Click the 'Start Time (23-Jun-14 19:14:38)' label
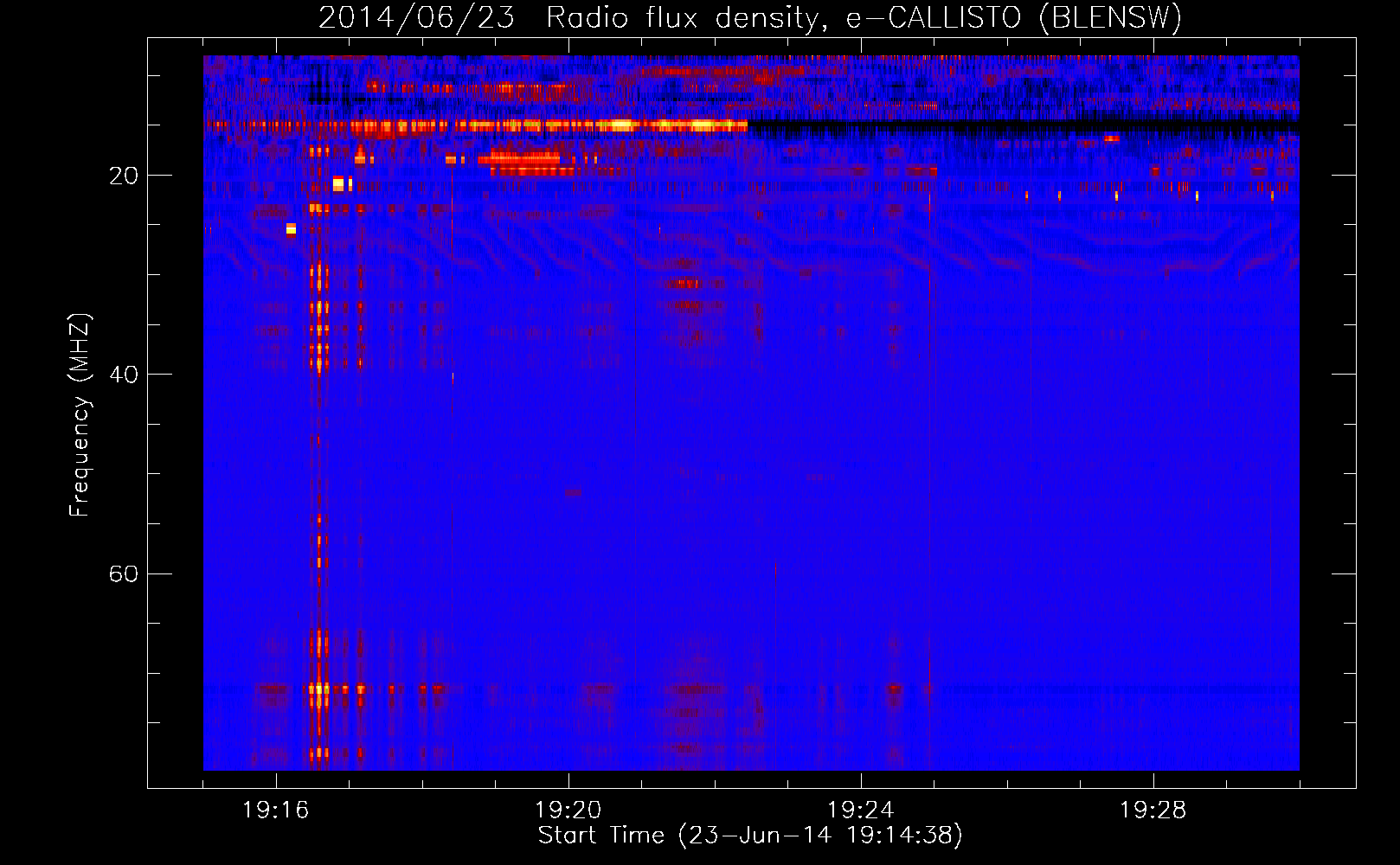Image resolution: width=1400 pixels, height=865 pixels. [750, 836]
